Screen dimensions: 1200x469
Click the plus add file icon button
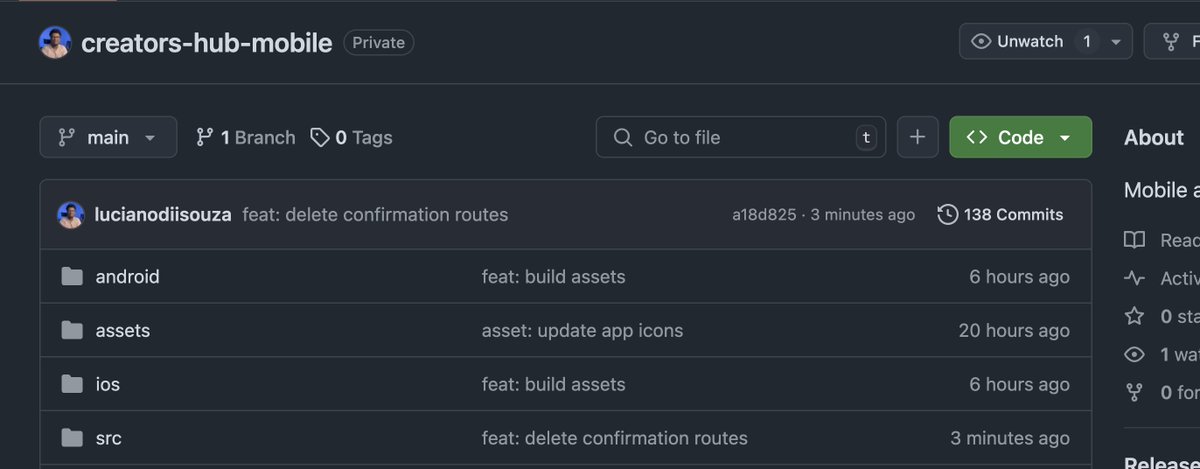[x=917, y=137]
